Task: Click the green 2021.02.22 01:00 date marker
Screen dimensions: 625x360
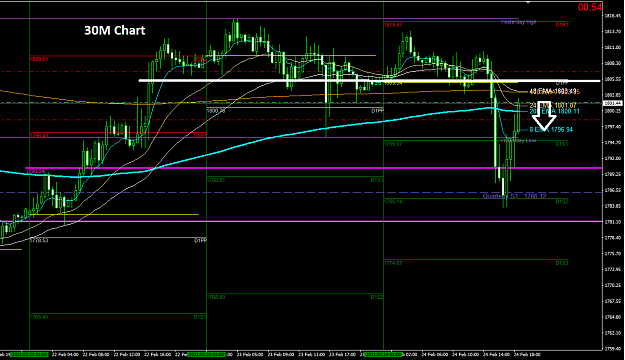Action: click(x=29, y=354)
